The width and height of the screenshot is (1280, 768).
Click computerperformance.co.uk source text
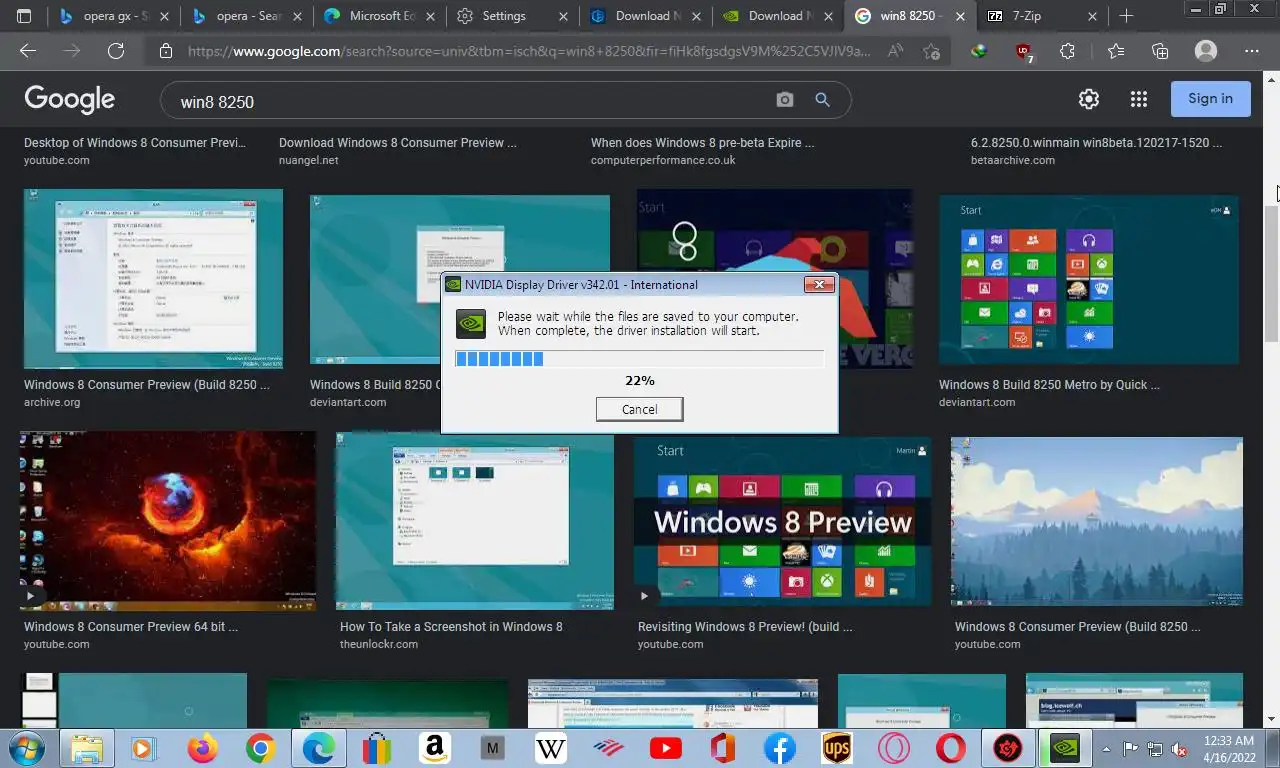(x=663, y=160)
